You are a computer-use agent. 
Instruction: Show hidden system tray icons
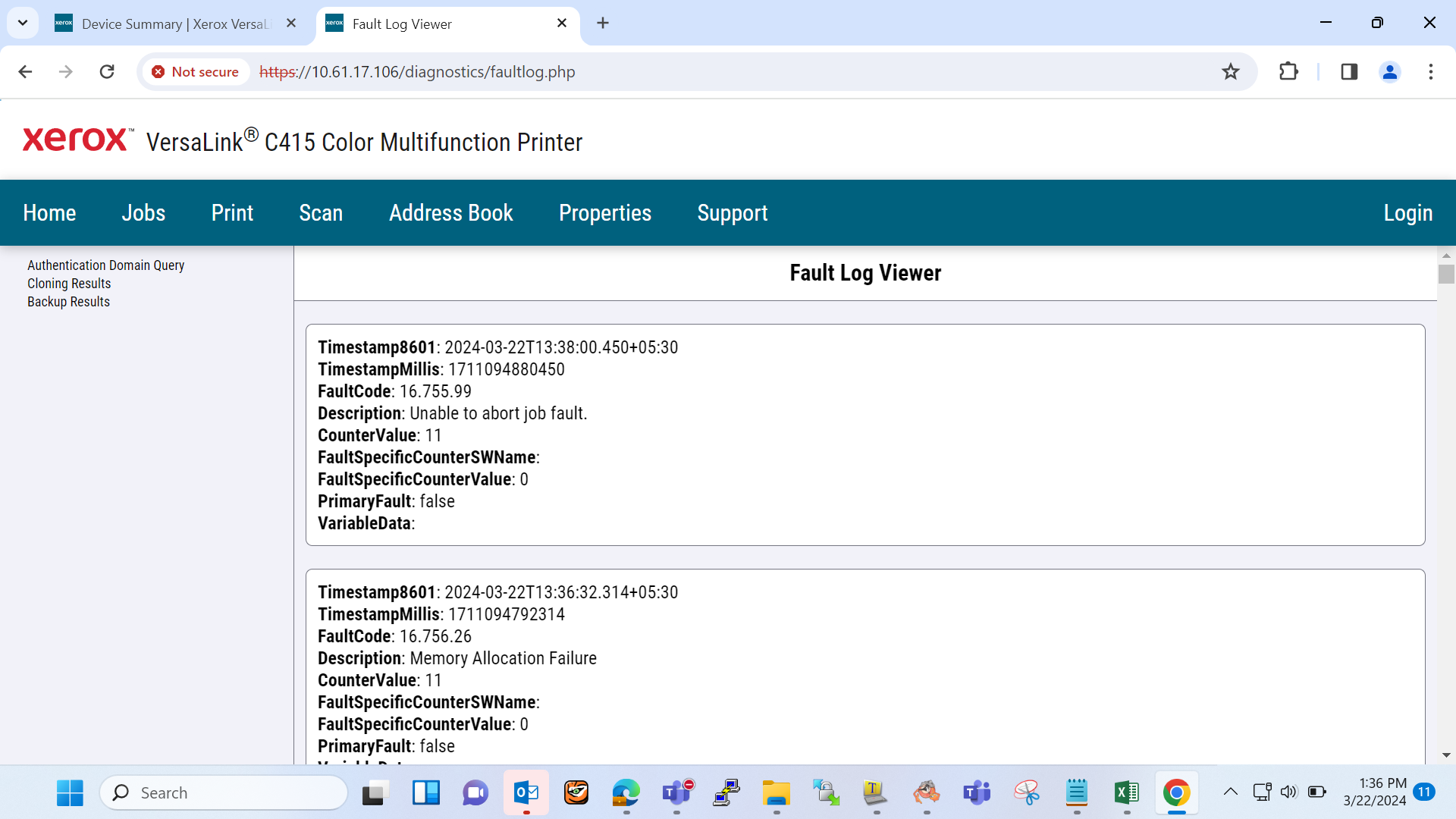click(x=1230, y=792)
